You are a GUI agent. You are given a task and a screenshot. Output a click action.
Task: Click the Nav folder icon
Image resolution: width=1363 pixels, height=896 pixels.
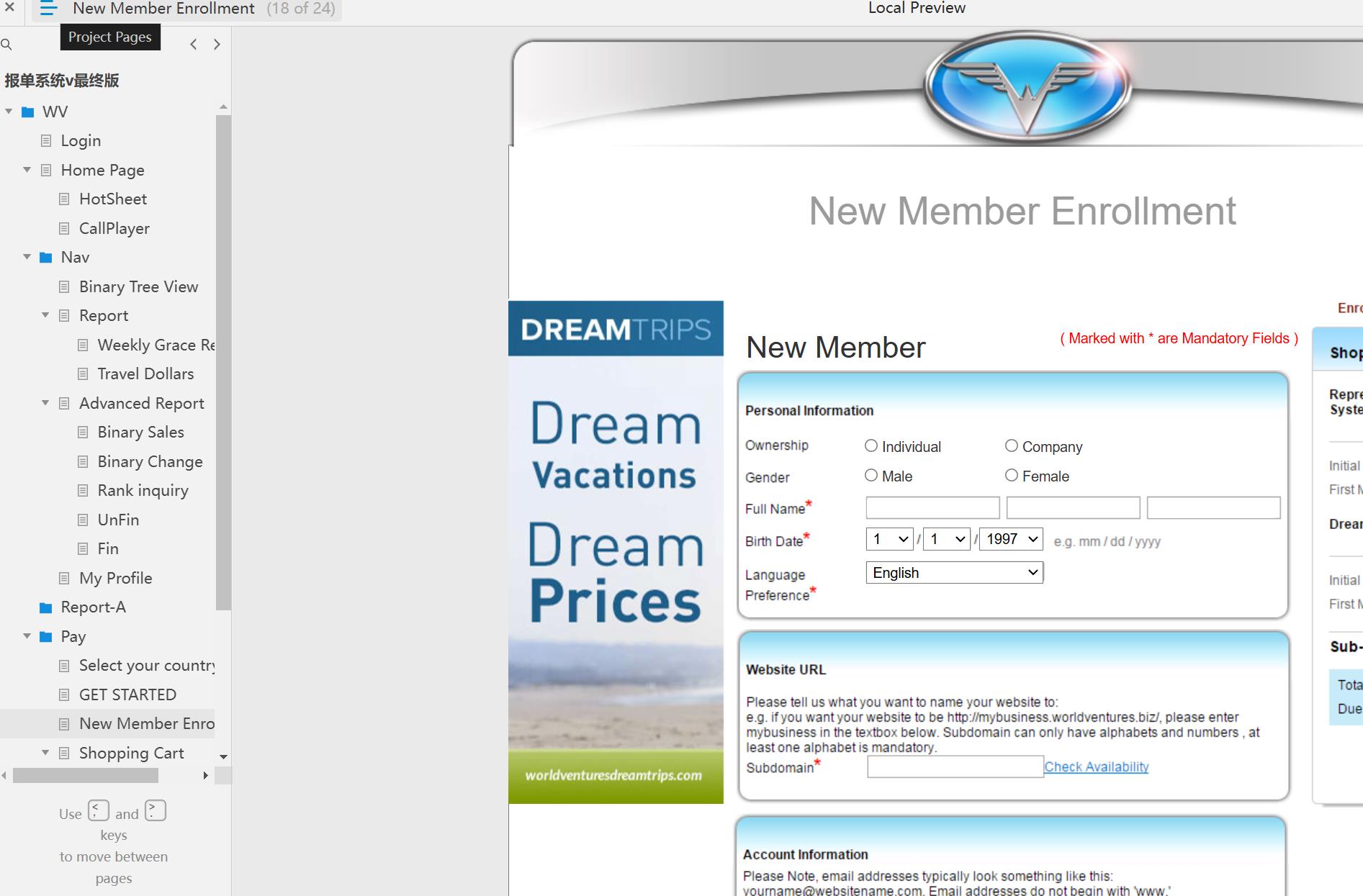46,258
